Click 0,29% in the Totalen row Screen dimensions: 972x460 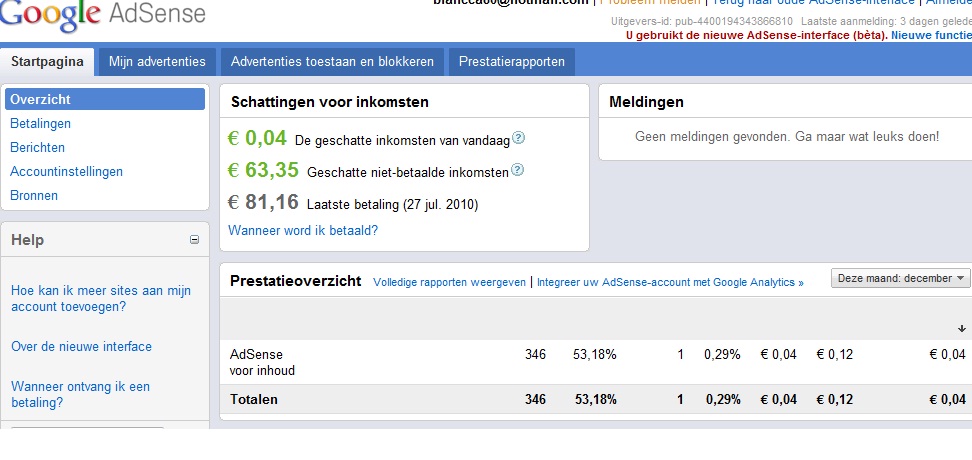coord(723,400)
